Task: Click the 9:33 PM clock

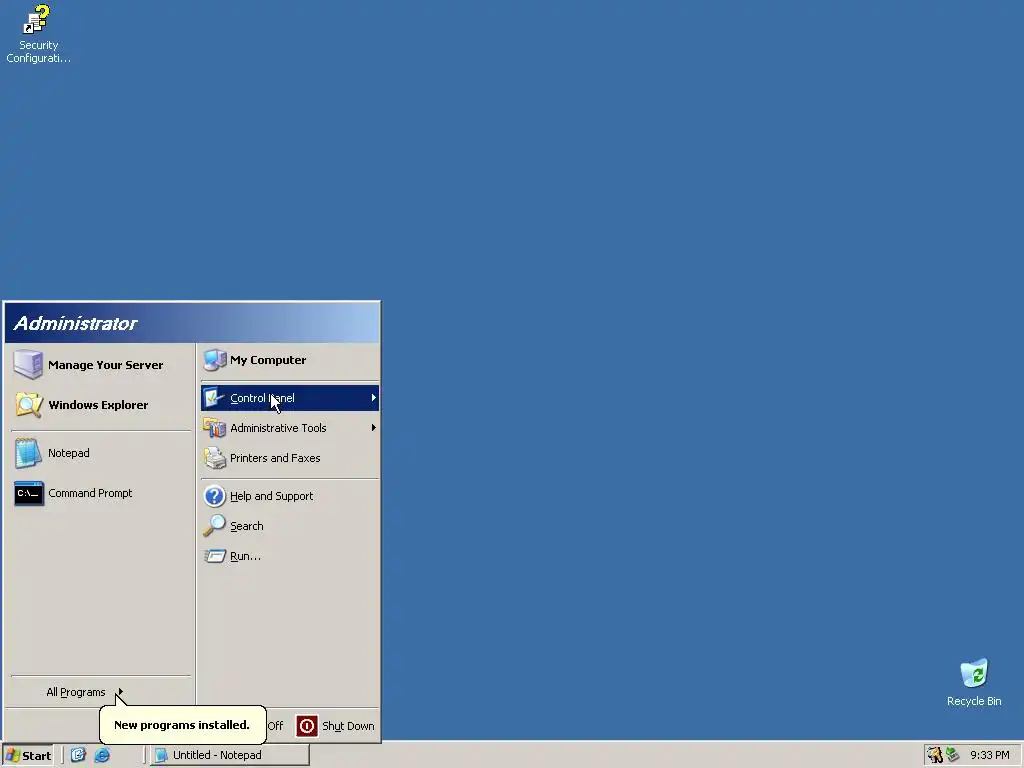Action: point(989,755)
